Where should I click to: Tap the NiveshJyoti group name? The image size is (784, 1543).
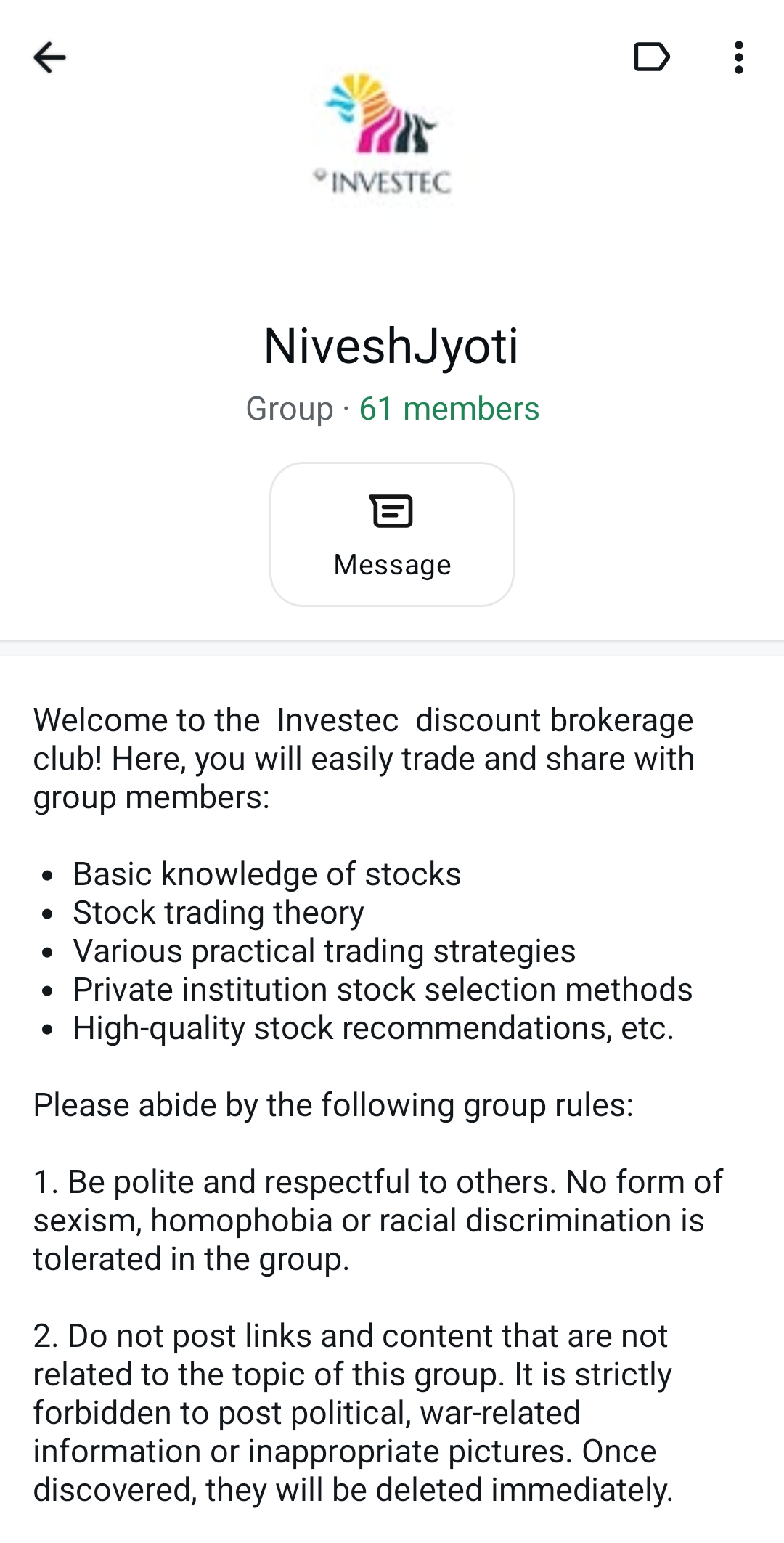(391, 346)
